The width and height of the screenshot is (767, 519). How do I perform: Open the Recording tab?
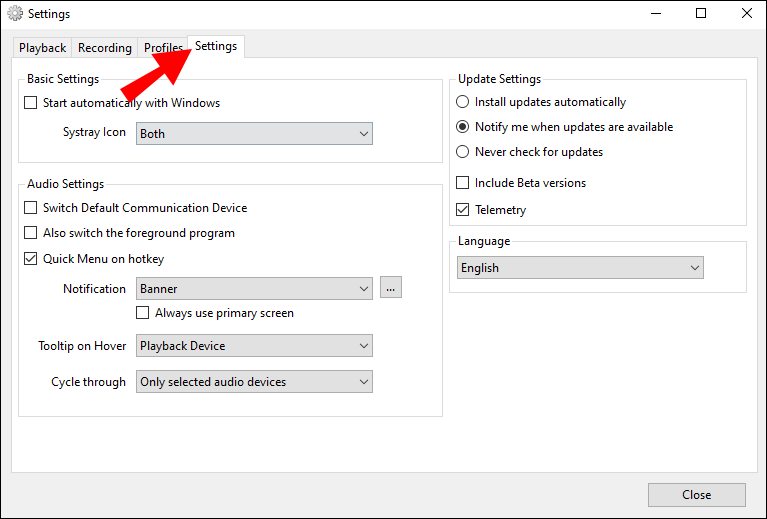[x=105, y=48]
